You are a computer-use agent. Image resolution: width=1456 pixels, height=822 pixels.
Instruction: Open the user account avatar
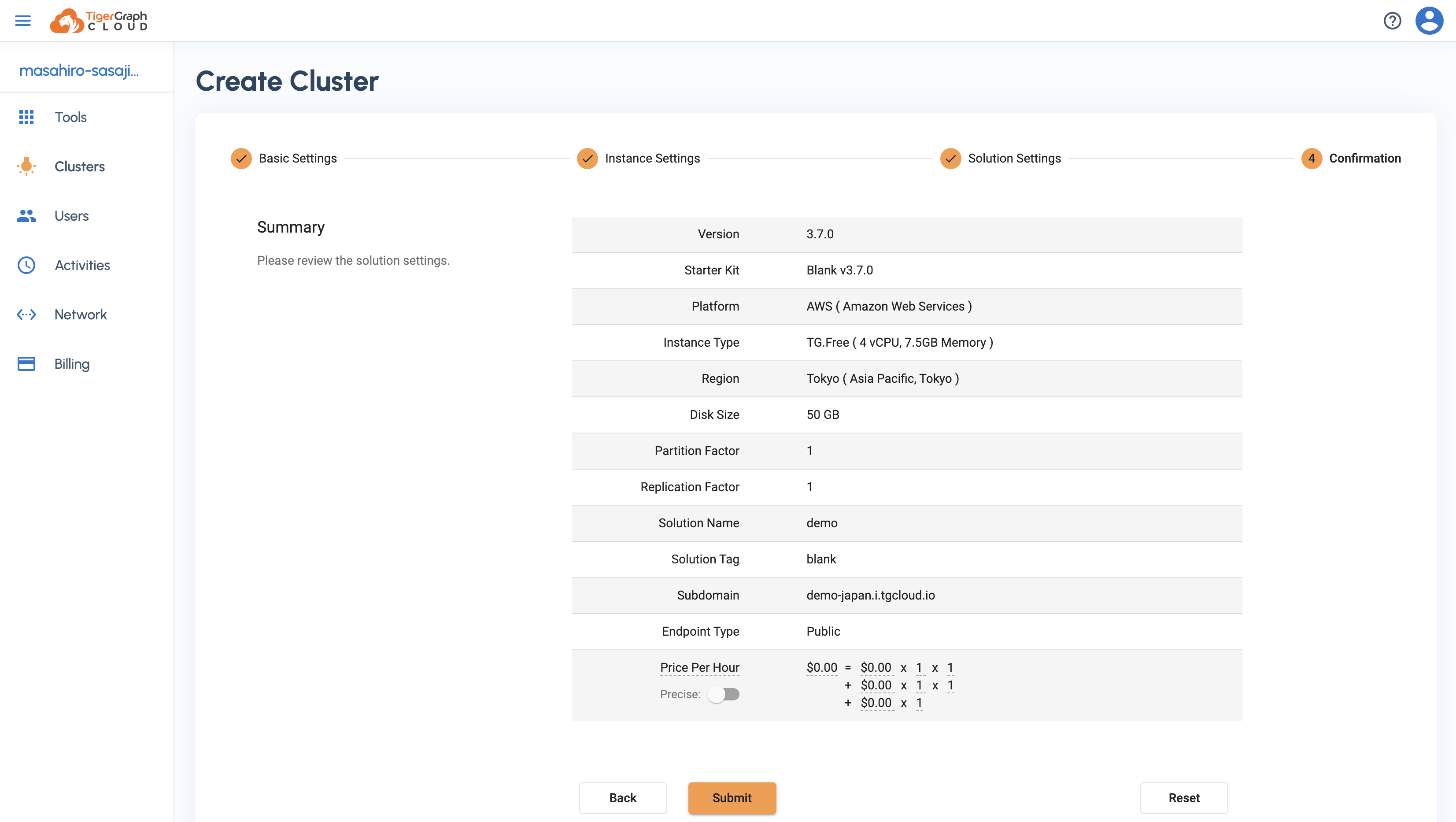pos(1429,21)
